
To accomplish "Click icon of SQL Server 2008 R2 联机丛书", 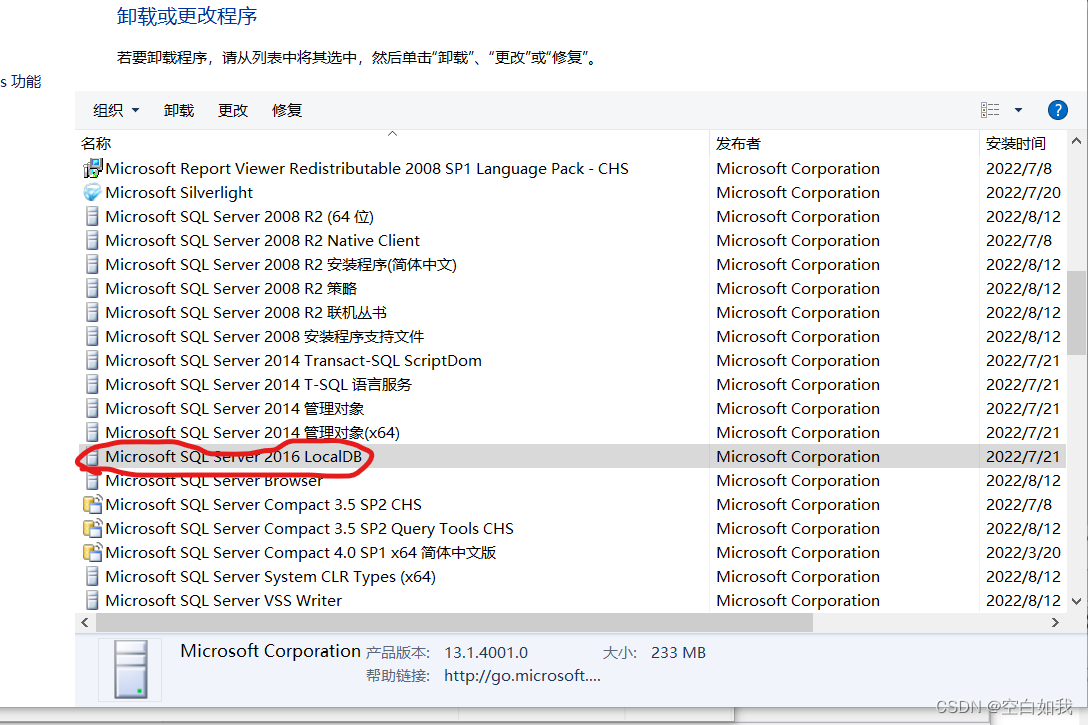I will coord(92,313).
